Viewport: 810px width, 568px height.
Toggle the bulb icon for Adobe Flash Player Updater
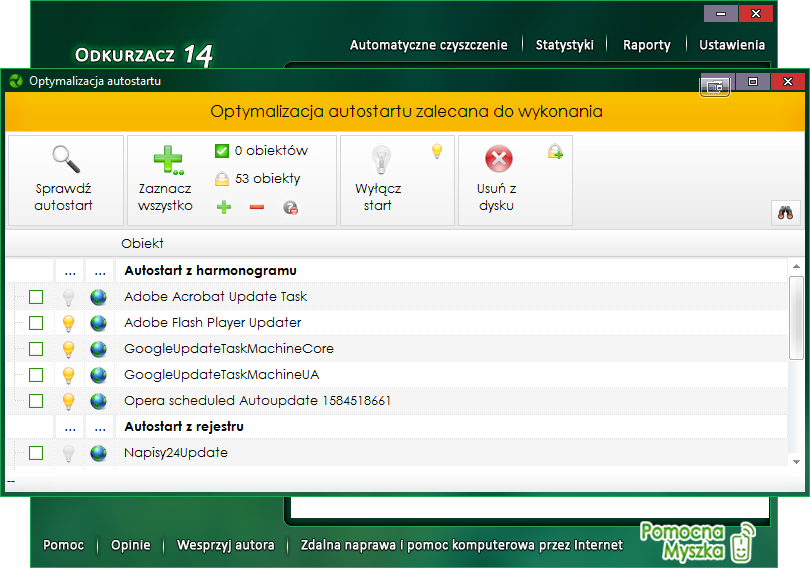pyautogui.click(x=68, y=323)
